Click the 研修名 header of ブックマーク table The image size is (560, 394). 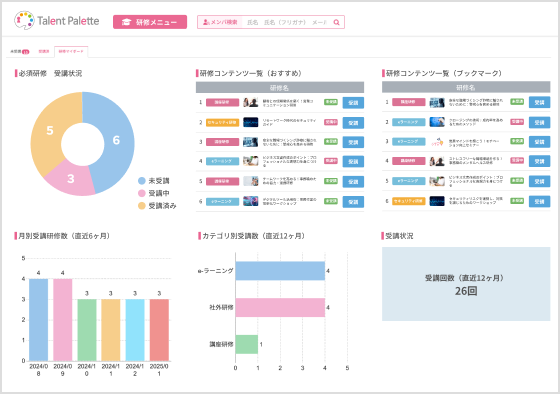pyautogui.click(x=466, y=87)
